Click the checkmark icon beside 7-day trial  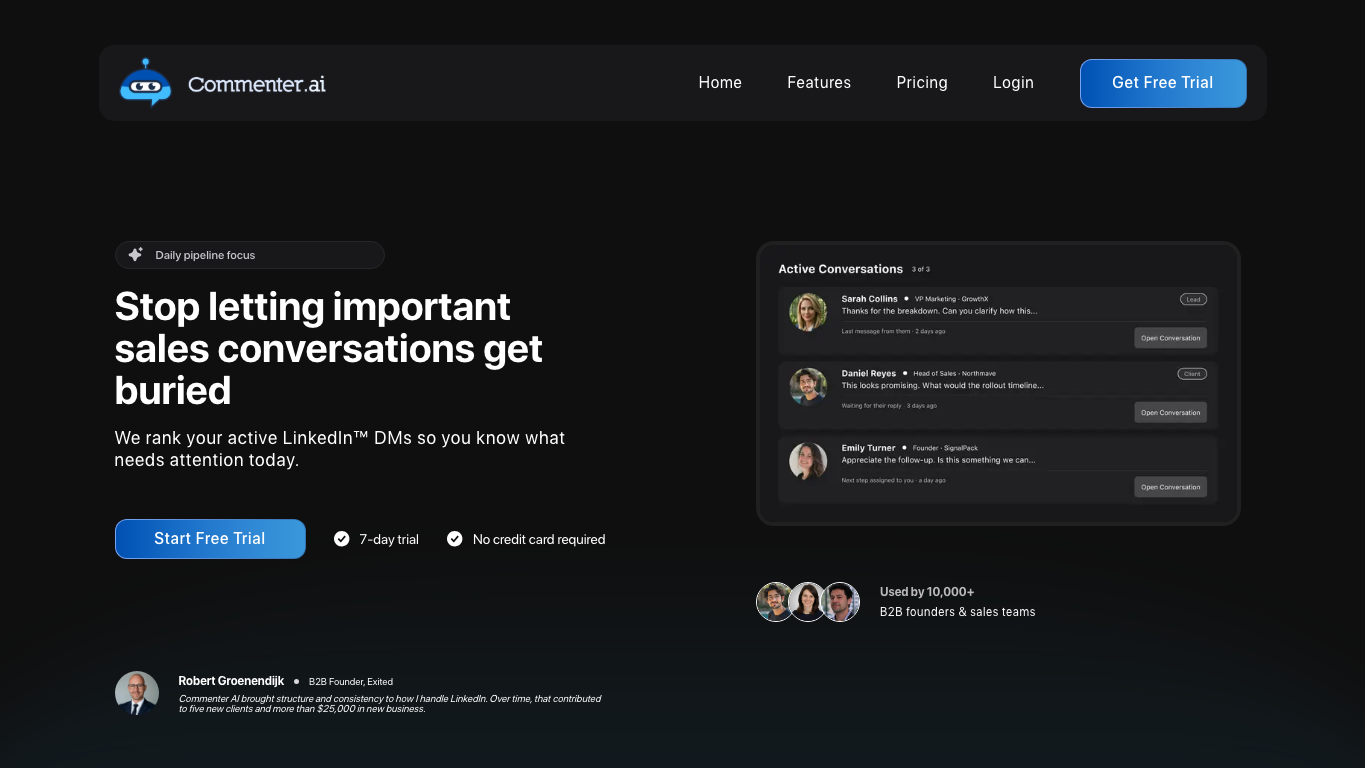coord(342,539)
